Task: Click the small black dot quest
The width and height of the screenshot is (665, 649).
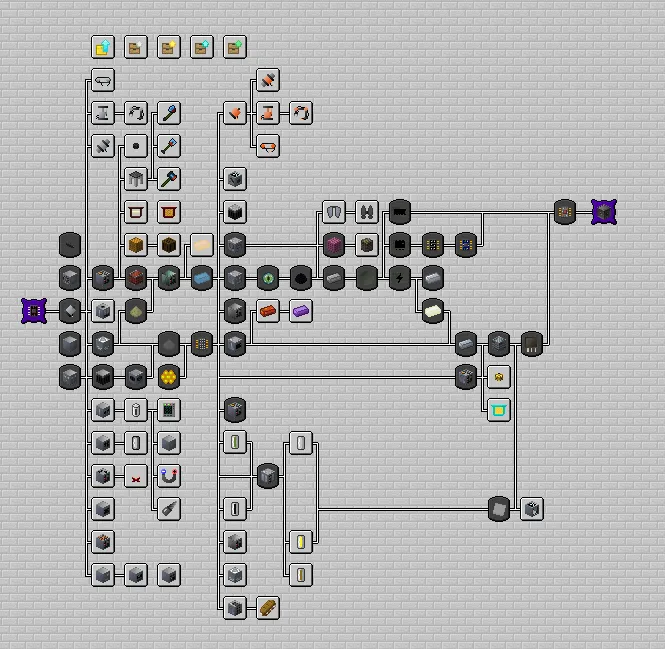Action: [136, 146]
